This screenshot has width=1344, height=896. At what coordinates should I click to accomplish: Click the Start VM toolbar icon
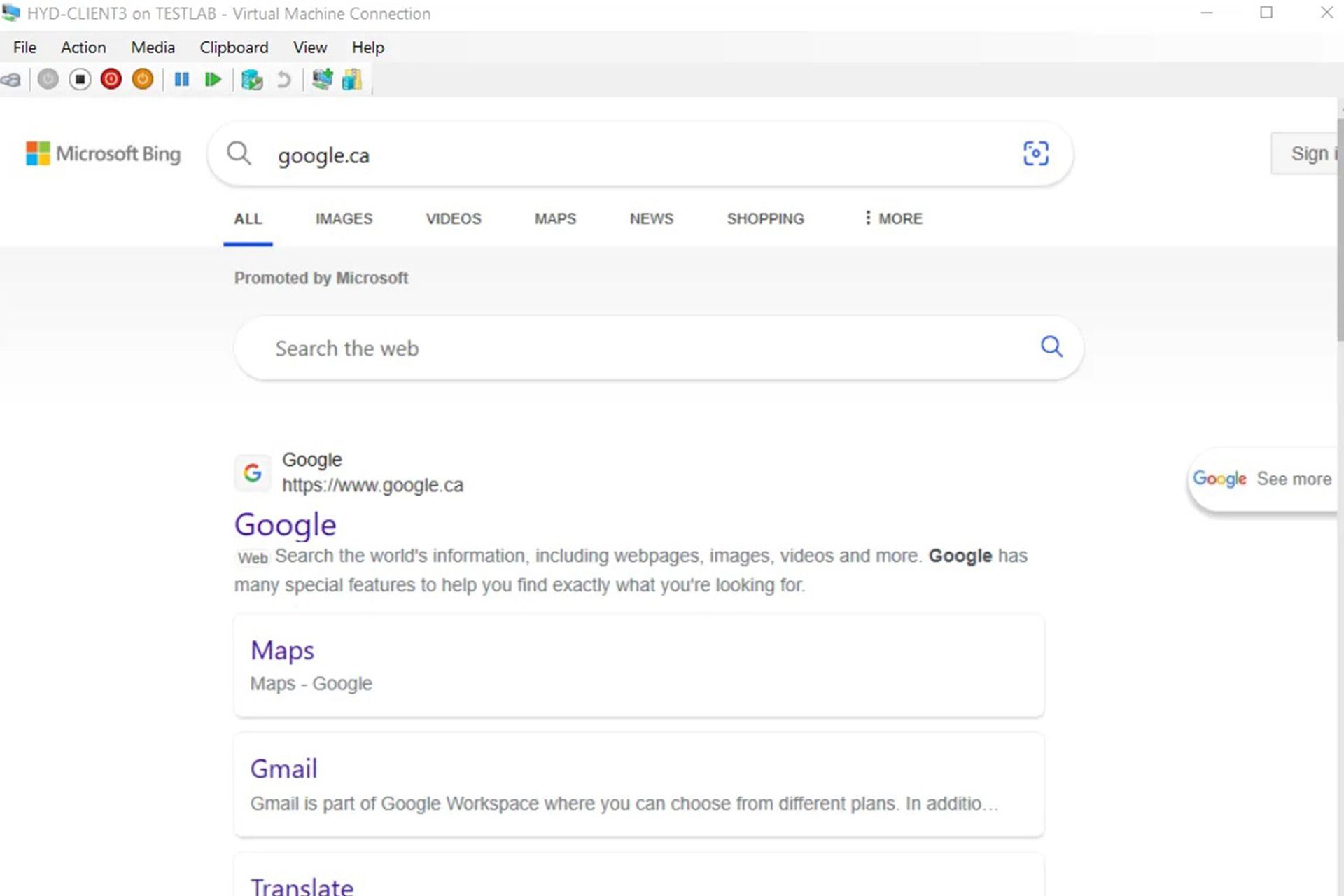coord(48,80)
